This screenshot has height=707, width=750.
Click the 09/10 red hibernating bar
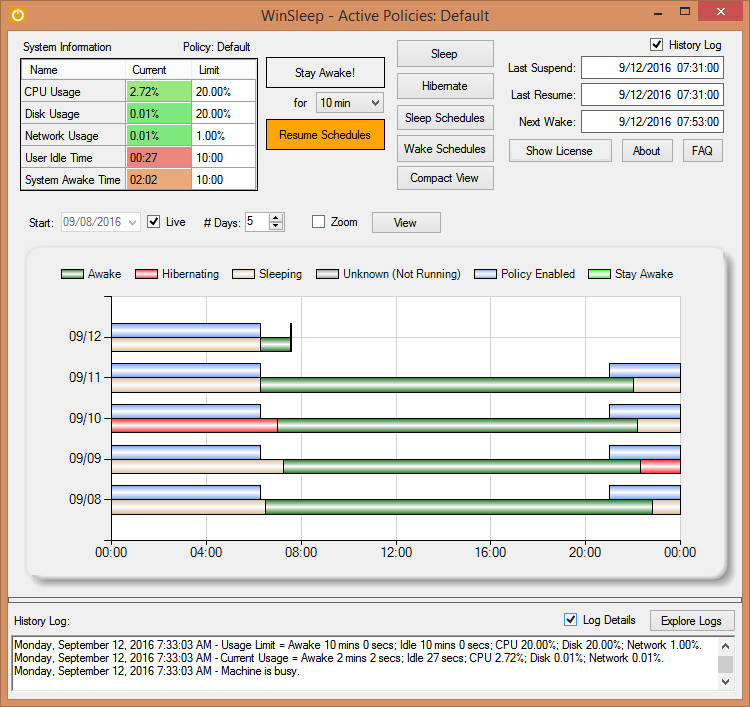[194, 425]
